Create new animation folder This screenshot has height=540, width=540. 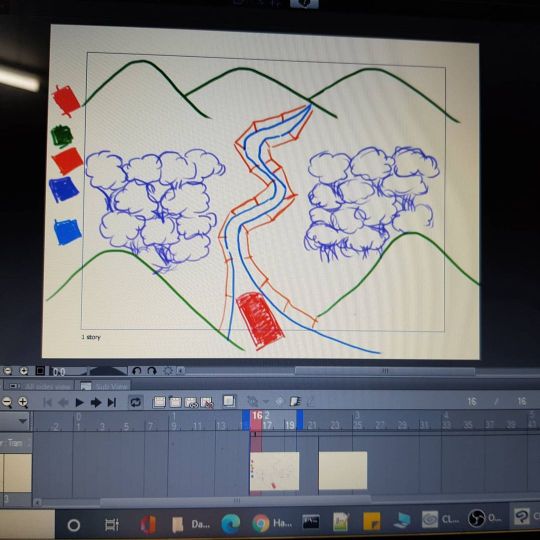(x=159, y=402)
